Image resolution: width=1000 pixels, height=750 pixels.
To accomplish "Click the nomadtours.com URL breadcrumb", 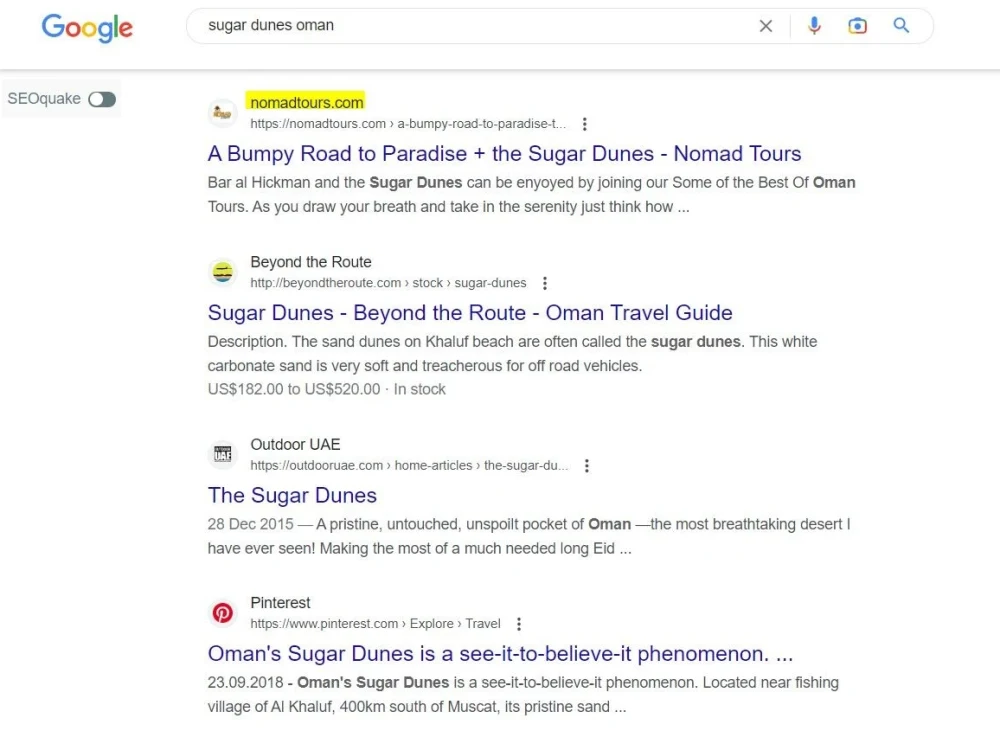I will (408, 124).
